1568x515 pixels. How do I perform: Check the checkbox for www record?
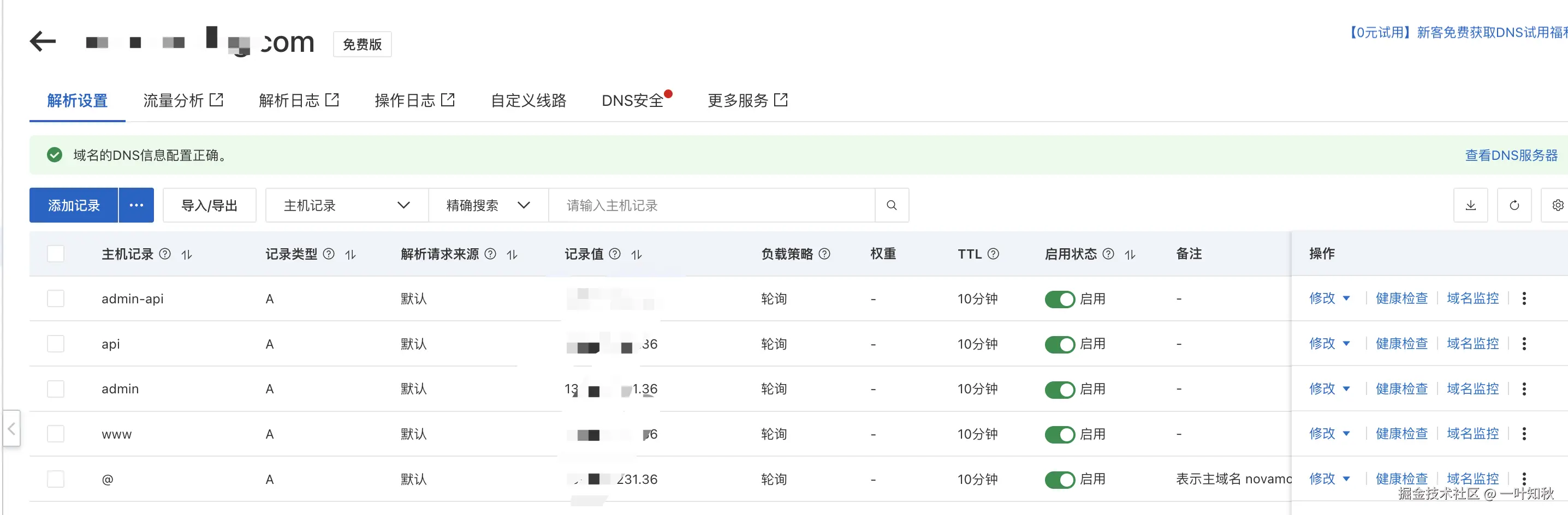[55, 434]
